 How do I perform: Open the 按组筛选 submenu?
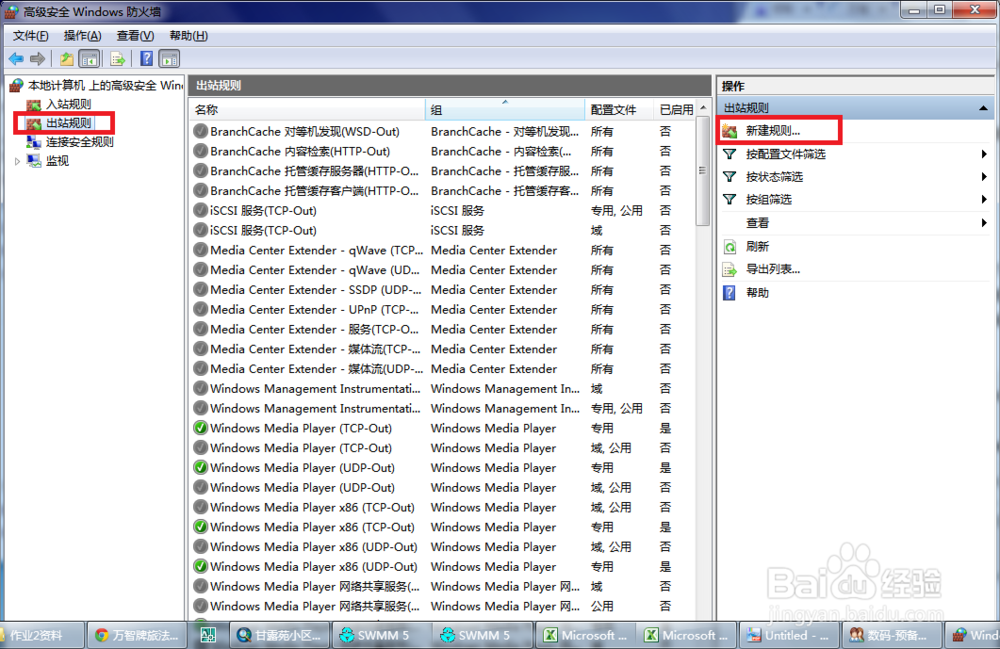[x=856, y=200]
